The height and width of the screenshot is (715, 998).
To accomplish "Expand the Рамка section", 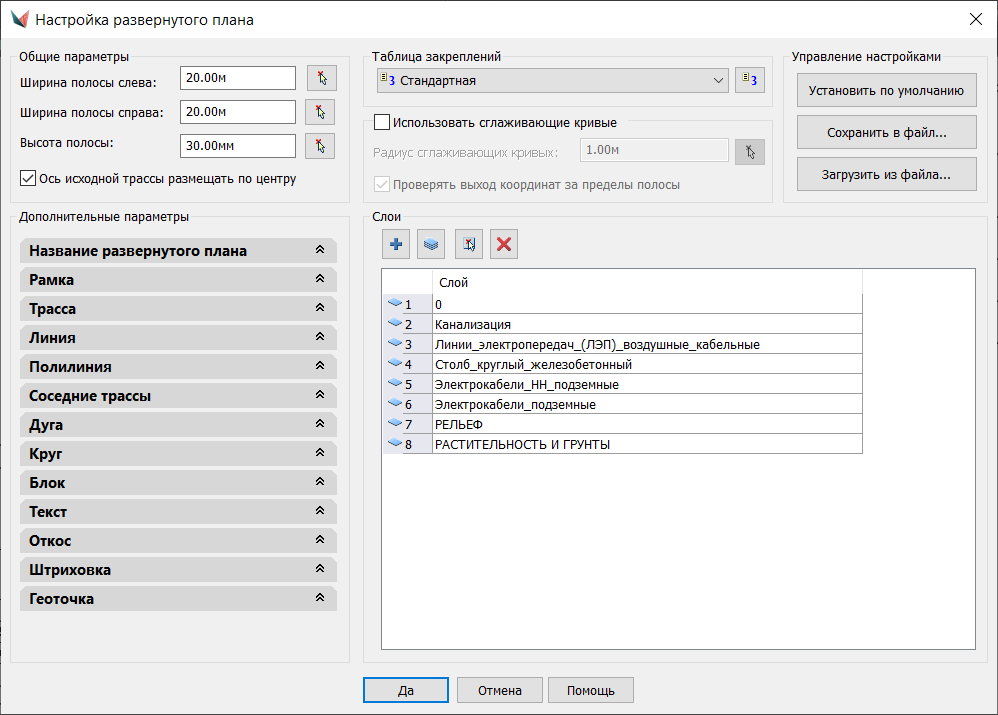I will pos(177,280).
